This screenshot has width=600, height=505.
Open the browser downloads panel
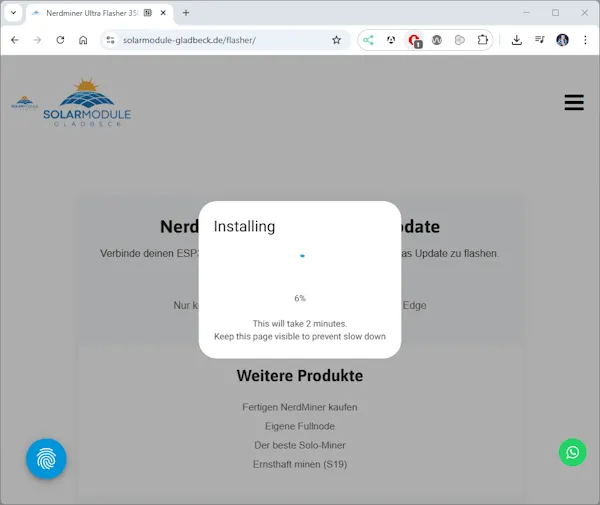tap(516, 40)
